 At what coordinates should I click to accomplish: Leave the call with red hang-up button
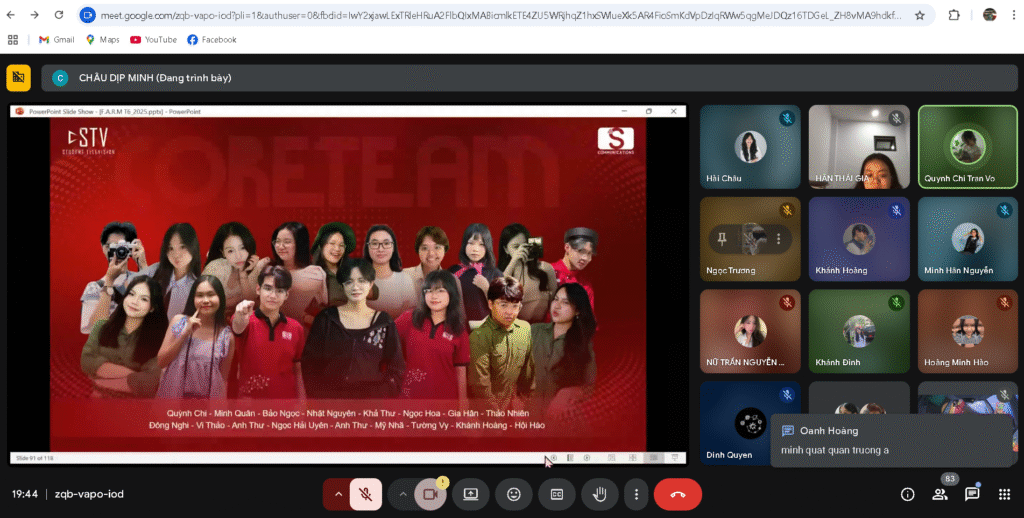[x=677, y=494]
